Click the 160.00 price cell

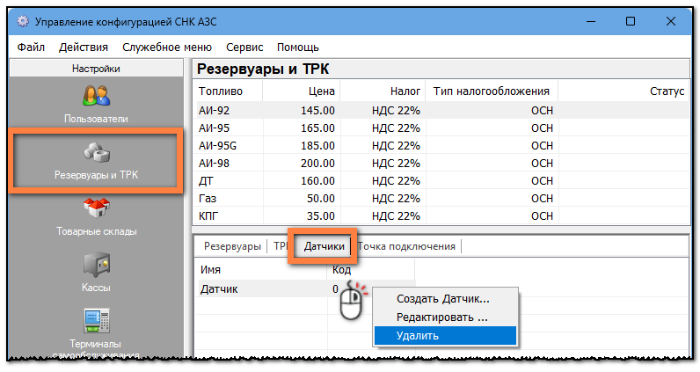pyautogui.click(x=317, y=181)
